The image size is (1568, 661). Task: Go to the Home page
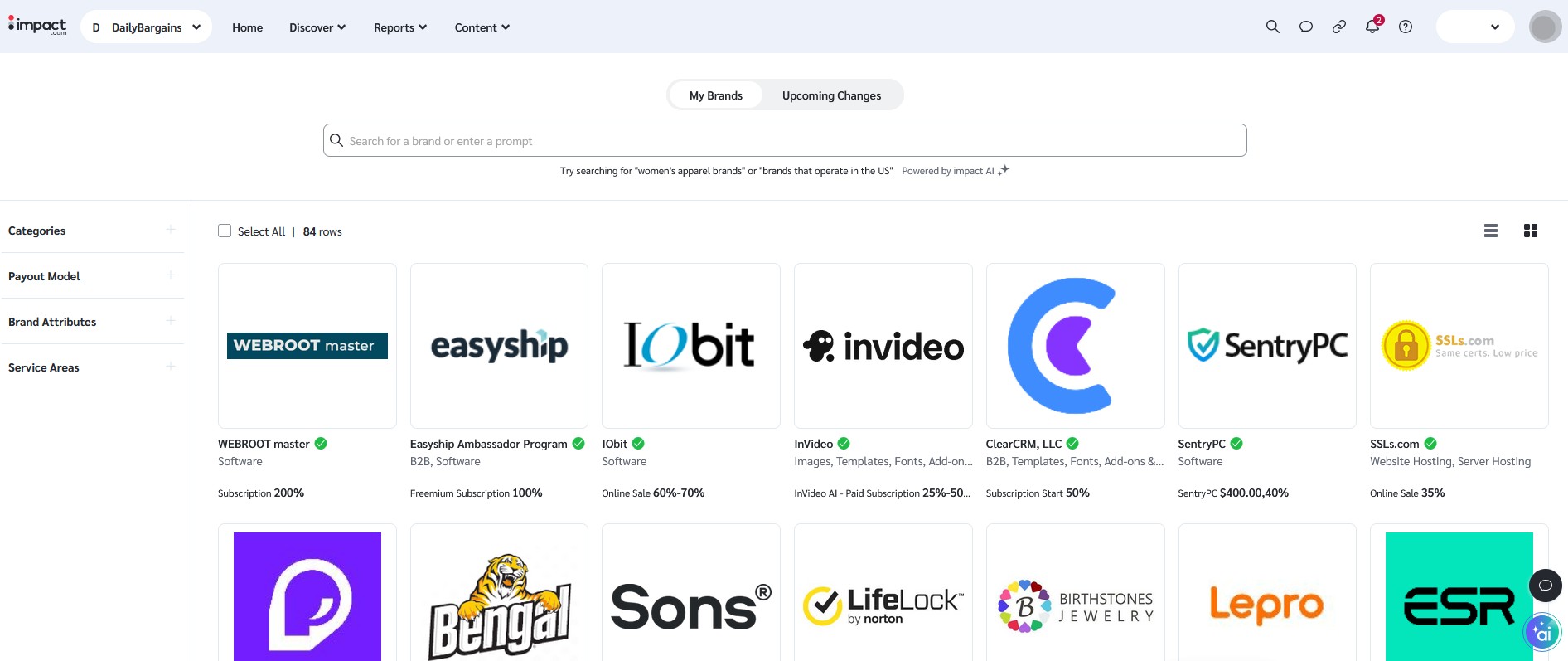click(x=248, y=27)
